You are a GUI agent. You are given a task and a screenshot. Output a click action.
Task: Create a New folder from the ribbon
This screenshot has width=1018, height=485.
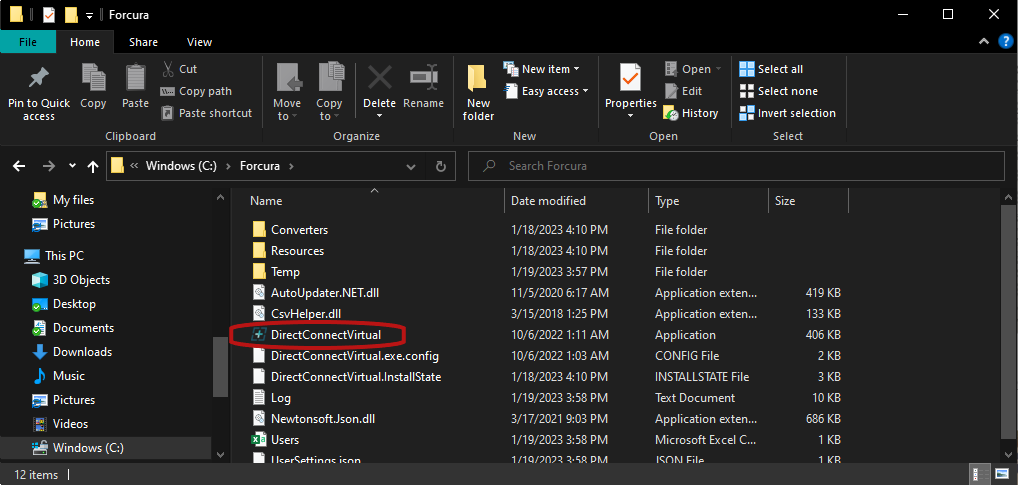(478, 92)
